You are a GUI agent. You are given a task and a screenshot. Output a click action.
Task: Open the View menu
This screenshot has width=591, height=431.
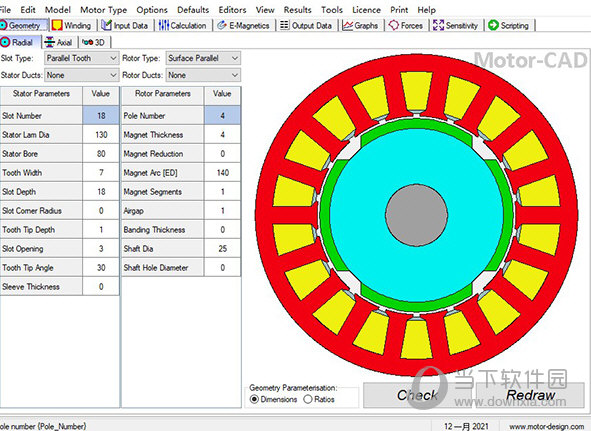[265, 10]
